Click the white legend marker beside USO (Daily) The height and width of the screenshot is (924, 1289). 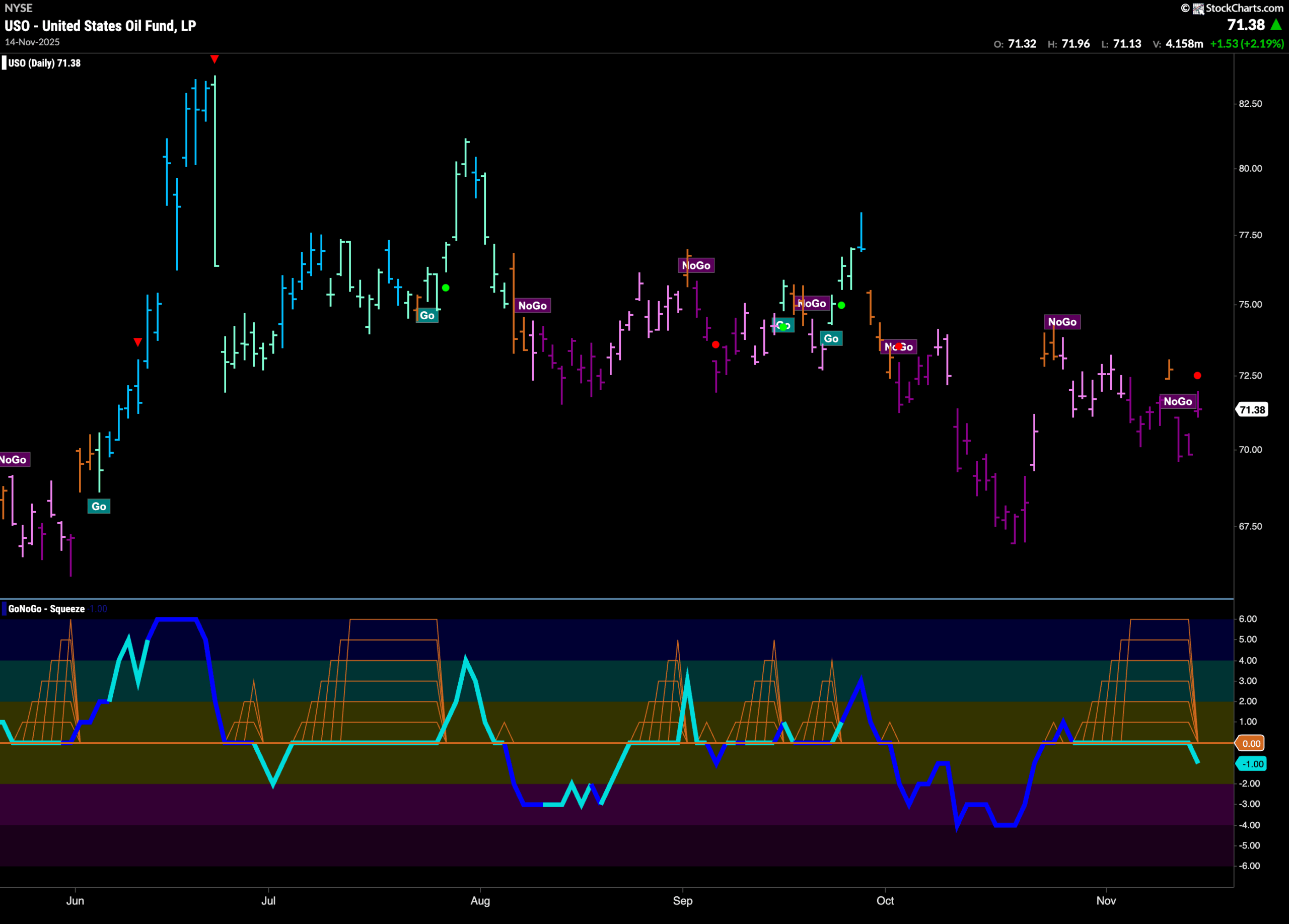click(5, 62)
